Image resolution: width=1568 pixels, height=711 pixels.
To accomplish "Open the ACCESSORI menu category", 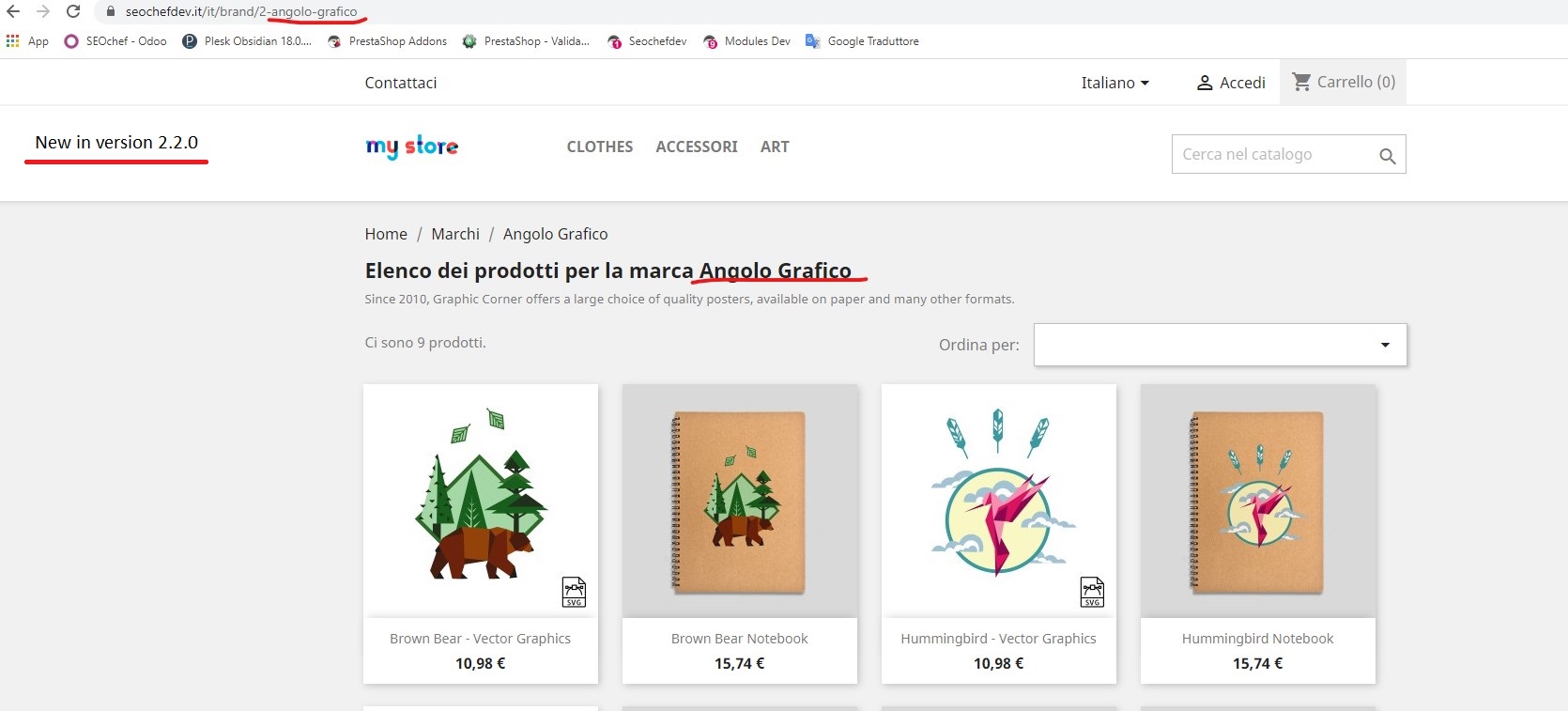I will [x=697, y=147].
